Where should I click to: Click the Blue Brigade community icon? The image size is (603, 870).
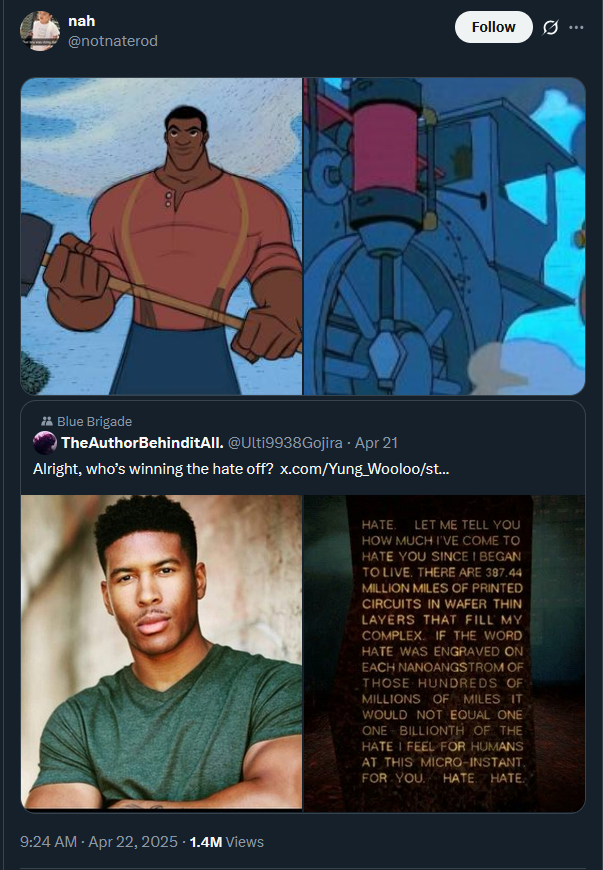[x=47, y=421]
